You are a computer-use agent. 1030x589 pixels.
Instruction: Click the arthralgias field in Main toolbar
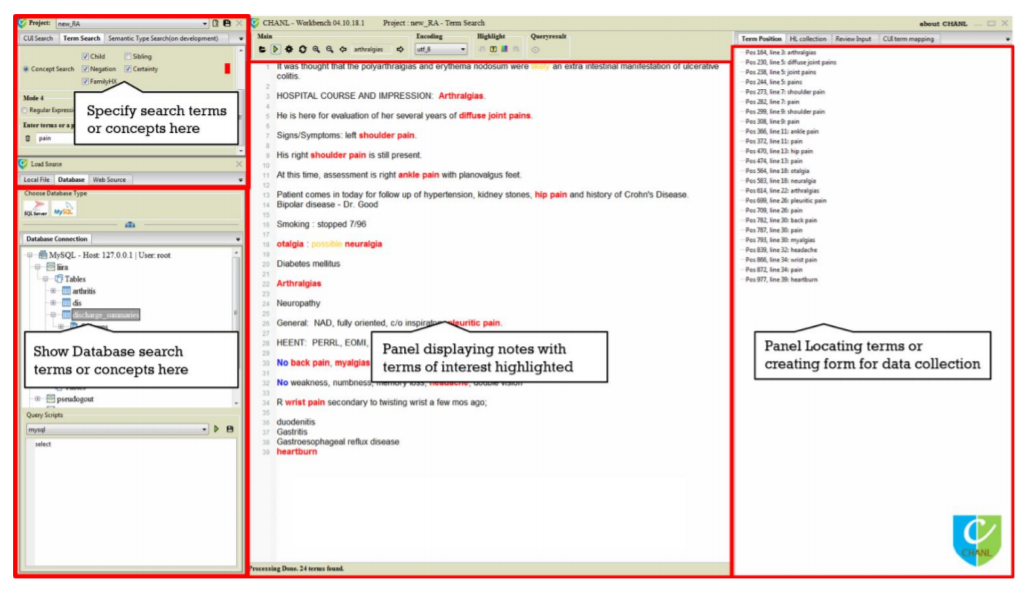click(371, 49)
